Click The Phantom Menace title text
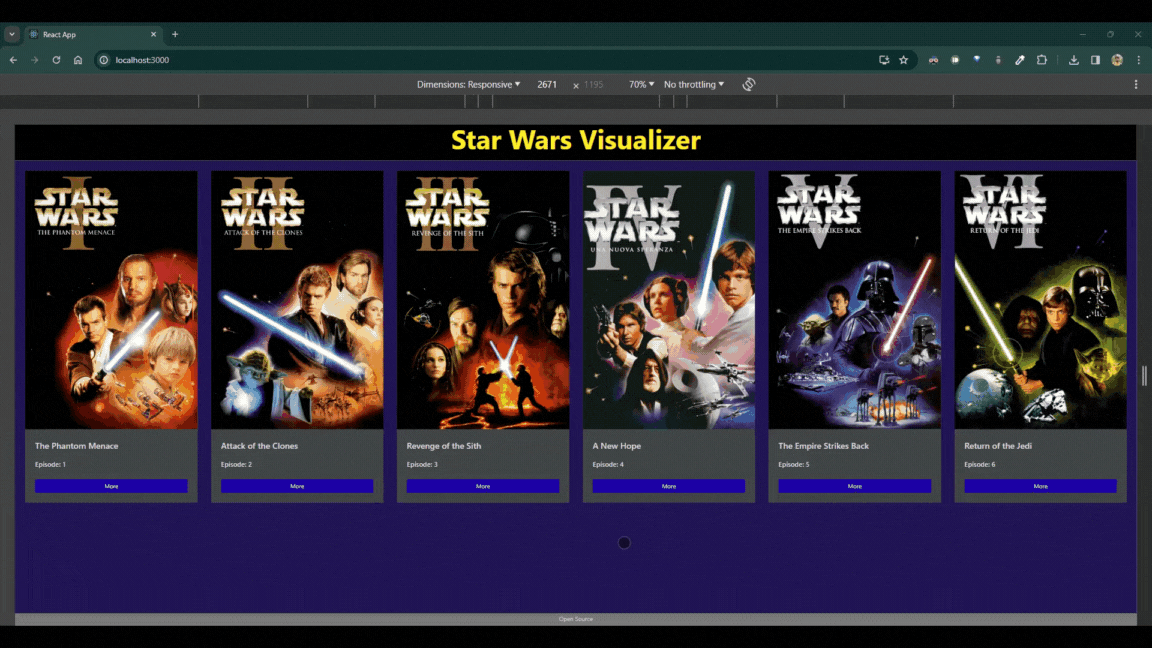 (x=76, y=446)
